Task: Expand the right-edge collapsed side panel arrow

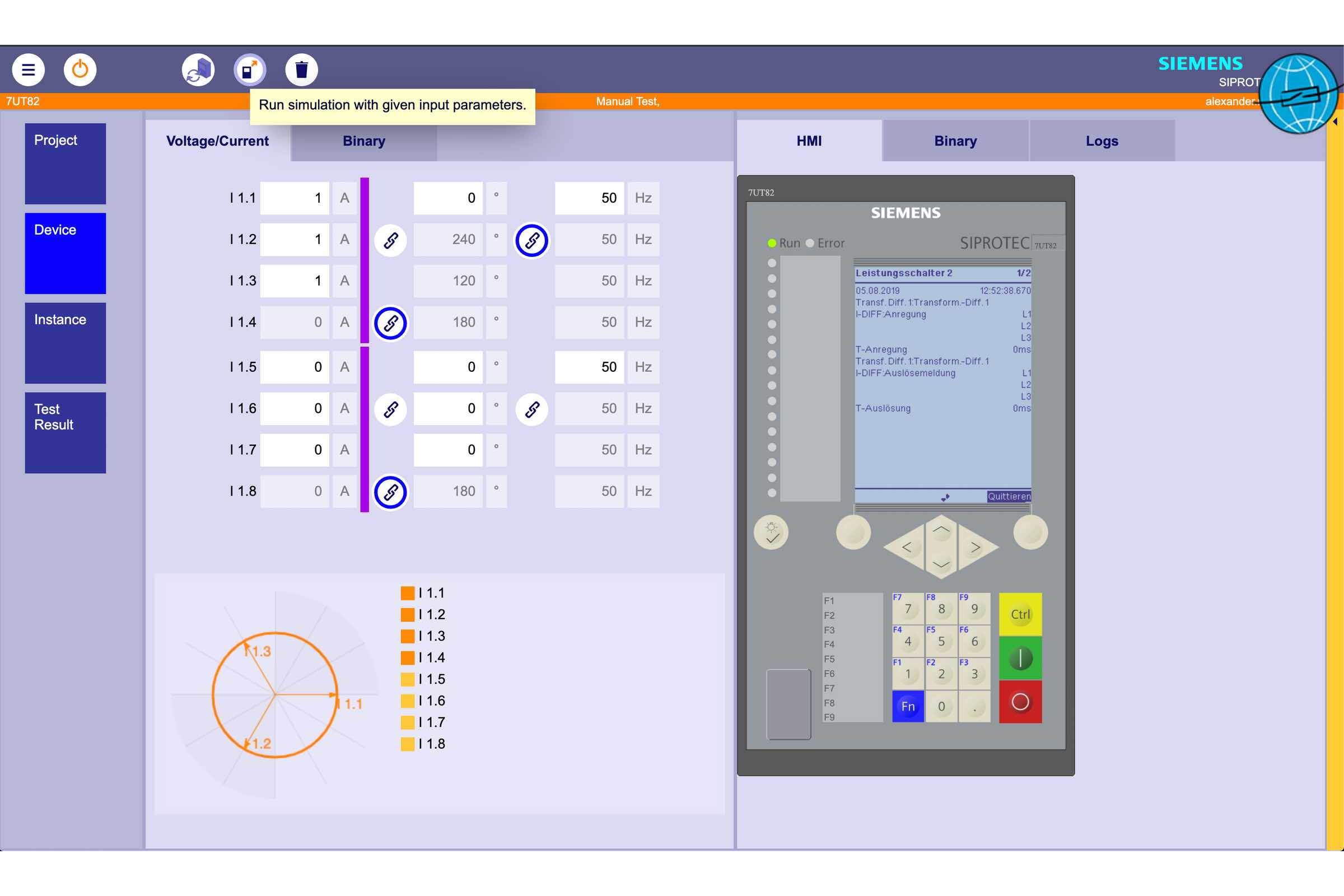Action: click(x=1336, y=122)
